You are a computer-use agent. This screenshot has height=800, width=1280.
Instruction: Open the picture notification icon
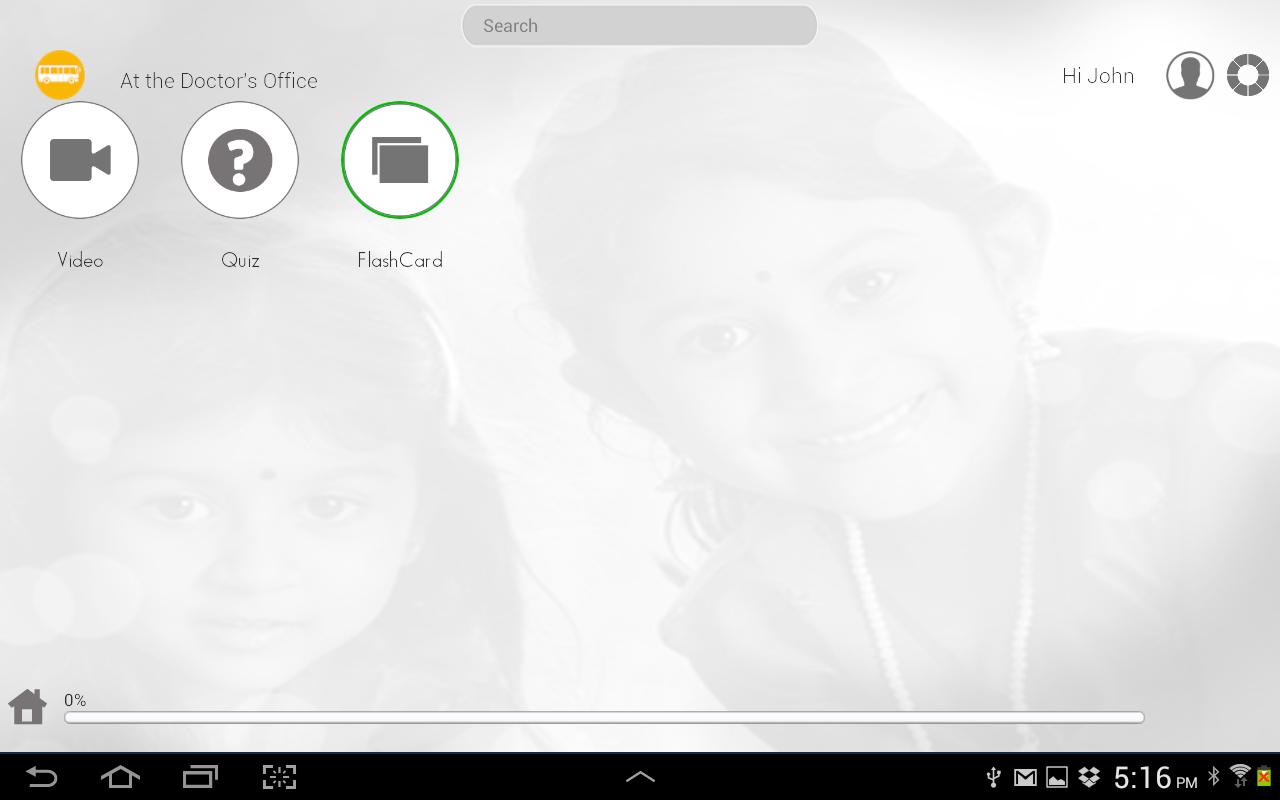[x=1057, y=777]
